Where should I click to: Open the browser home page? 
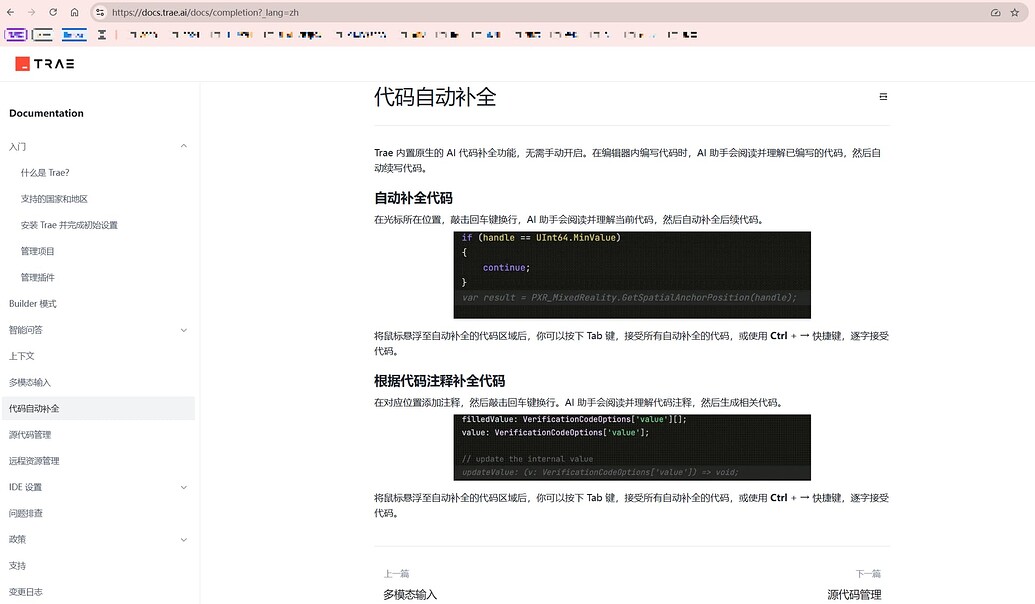[x=75, y=13]
